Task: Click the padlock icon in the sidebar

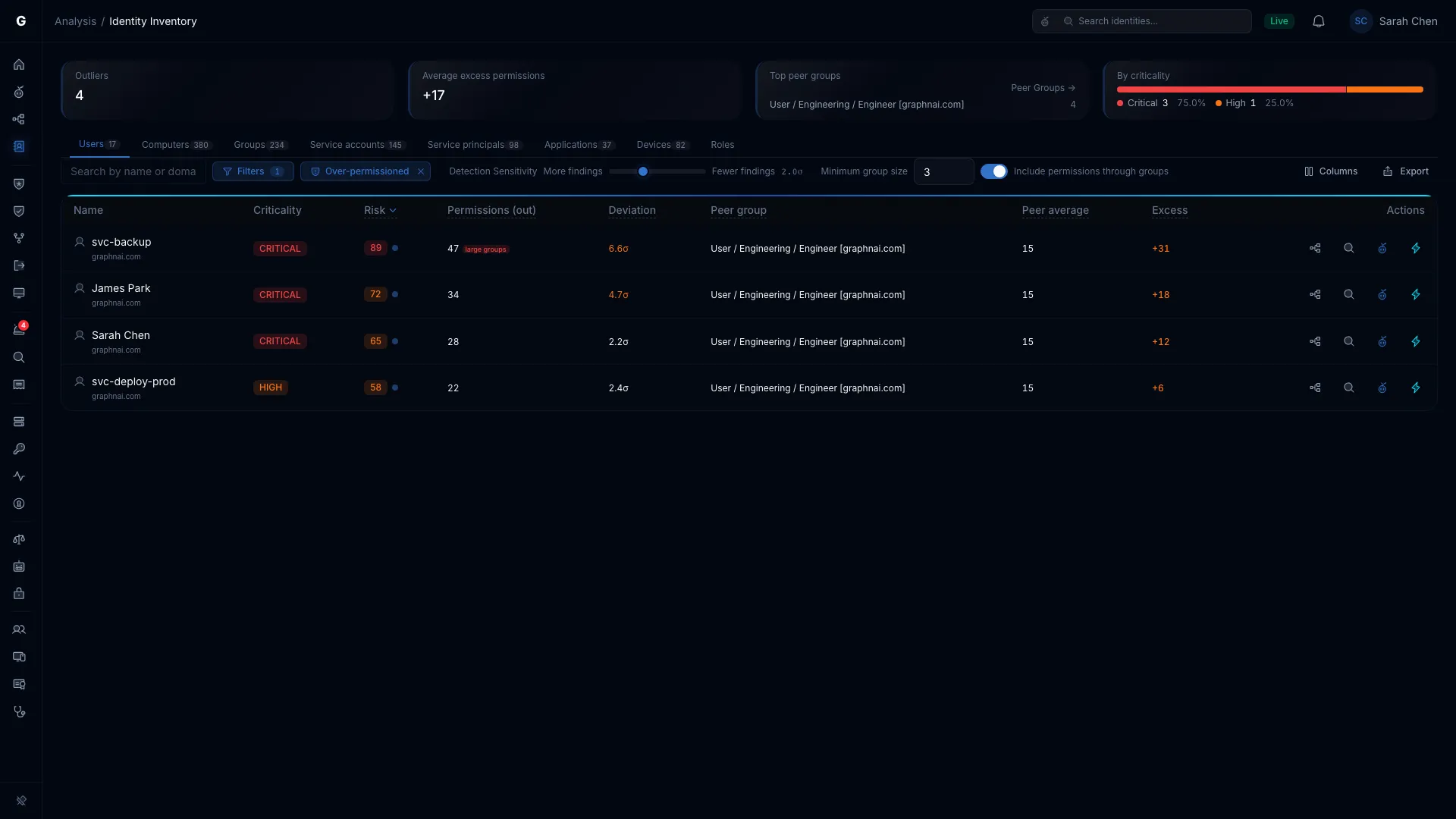Action: [x=19, y=594]
